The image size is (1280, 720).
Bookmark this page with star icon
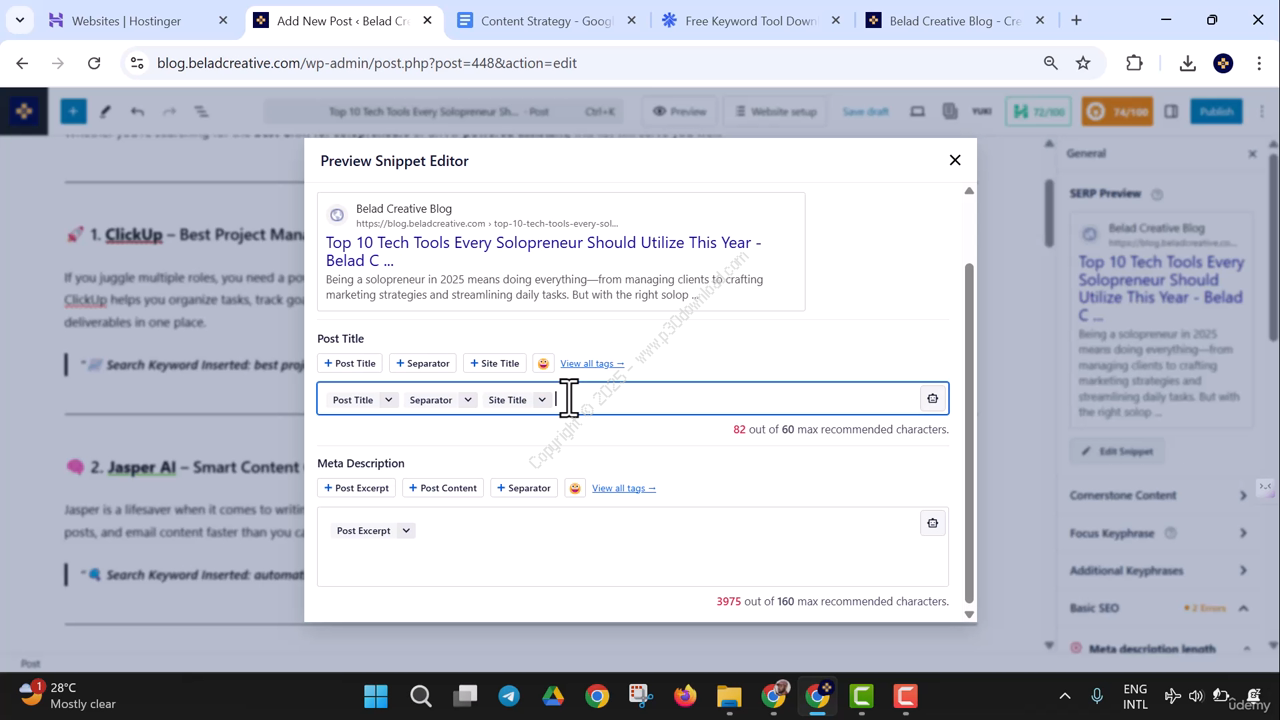[x=1083, y=63]
